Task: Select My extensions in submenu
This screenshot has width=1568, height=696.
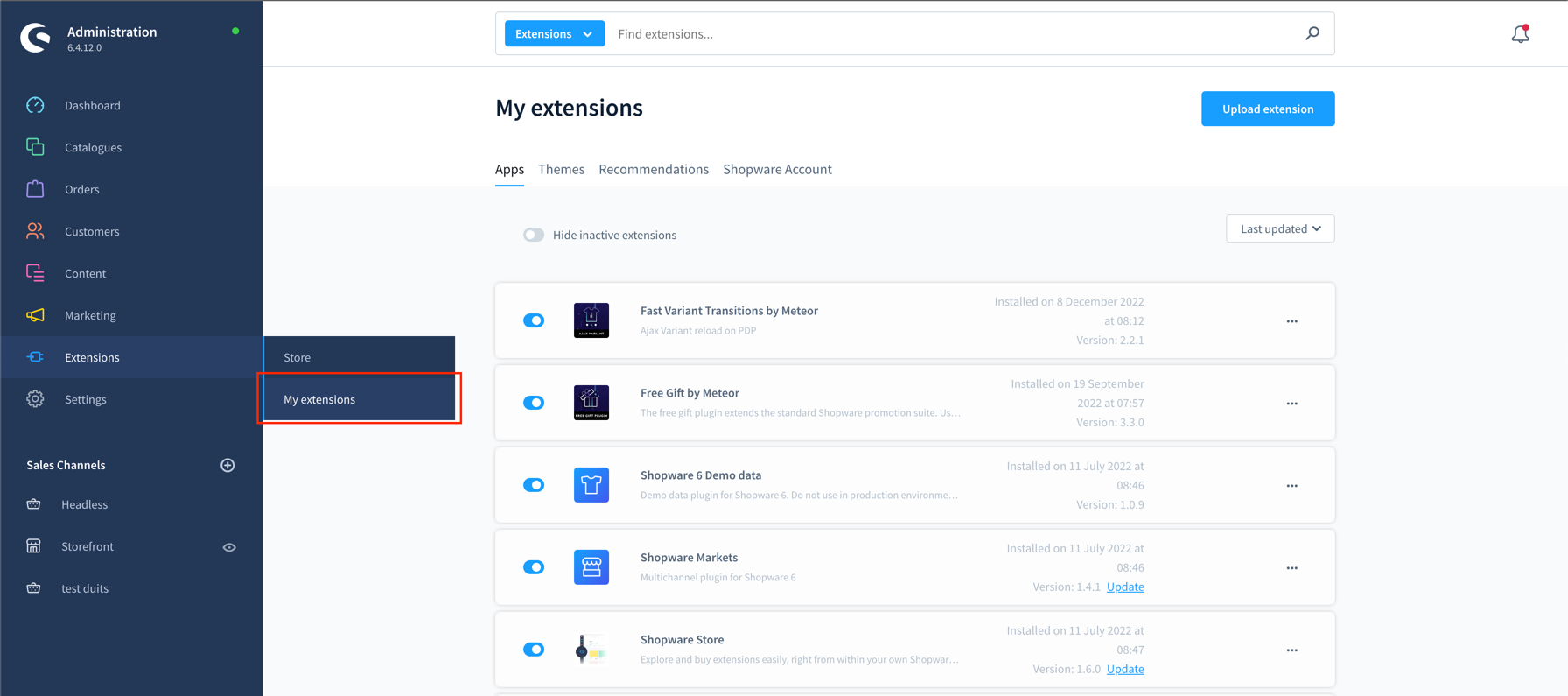Action: [359, 399]
